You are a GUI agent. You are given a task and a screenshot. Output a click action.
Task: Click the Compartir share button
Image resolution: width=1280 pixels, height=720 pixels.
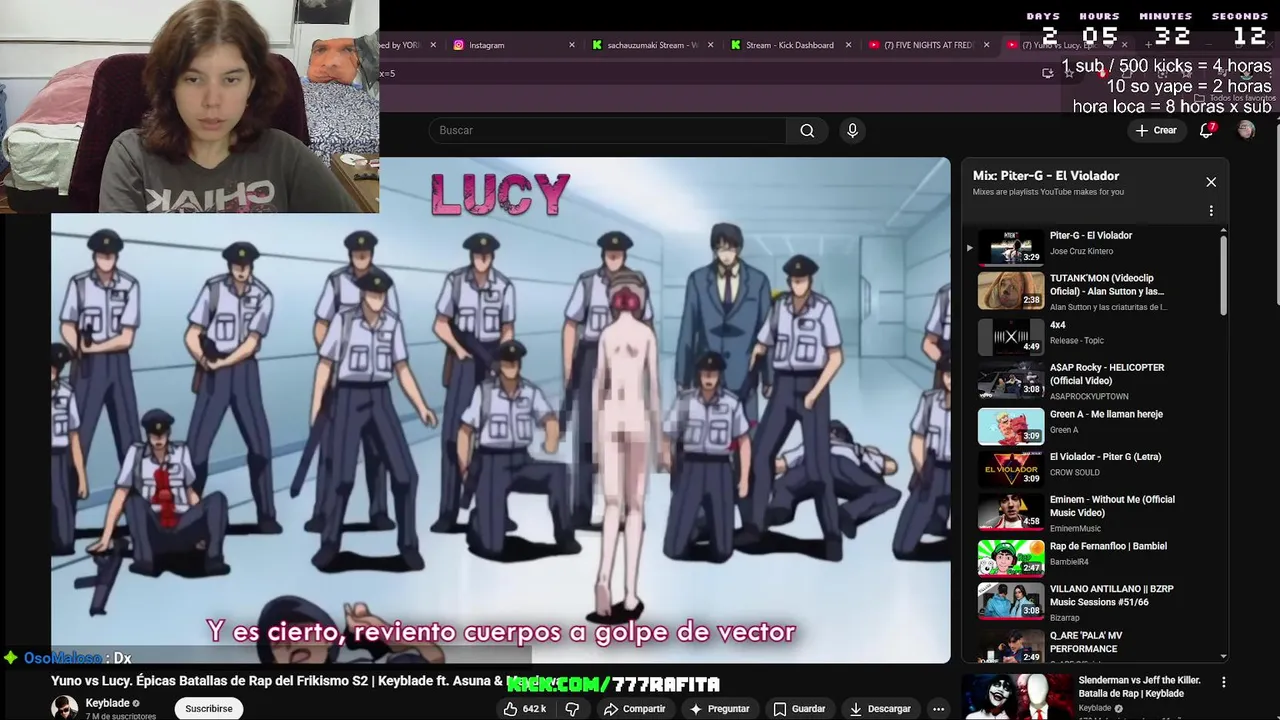(x=634, y=709)
